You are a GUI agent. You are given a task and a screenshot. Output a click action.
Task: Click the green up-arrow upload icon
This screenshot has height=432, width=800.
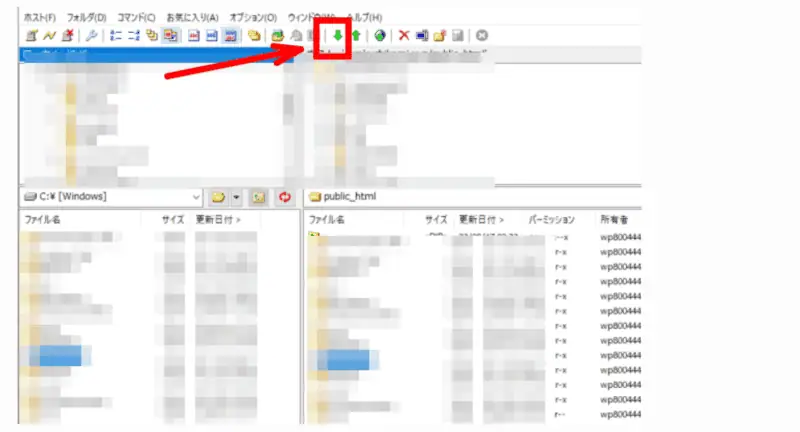tap(356, 36)
